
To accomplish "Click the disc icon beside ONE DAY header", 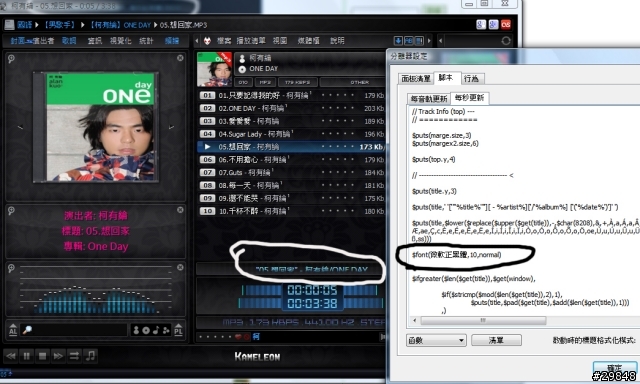I will (x=242, y=69).
